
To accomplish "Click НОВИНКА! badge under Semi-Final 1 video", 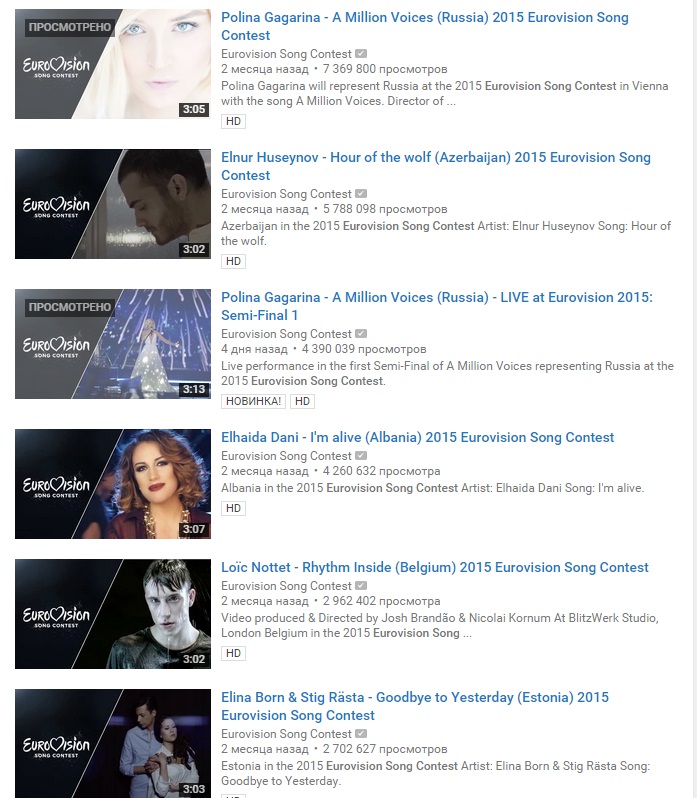I will [253, 401].
